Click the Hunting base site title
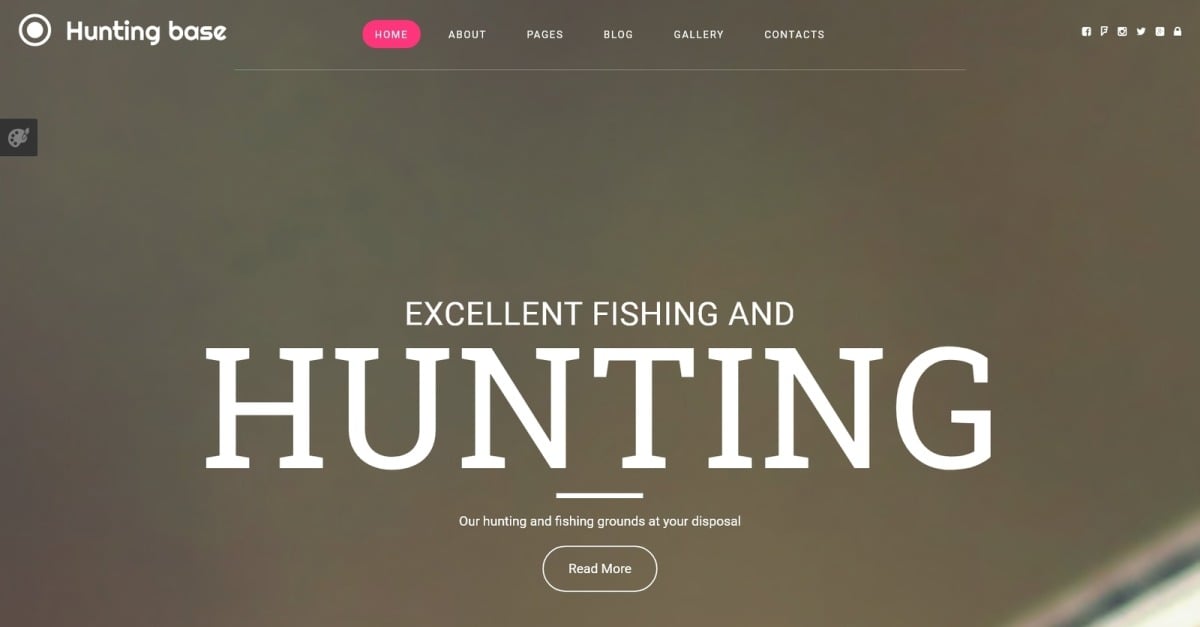The height and width of the screenshot is (627, 1200). (146, 32)
